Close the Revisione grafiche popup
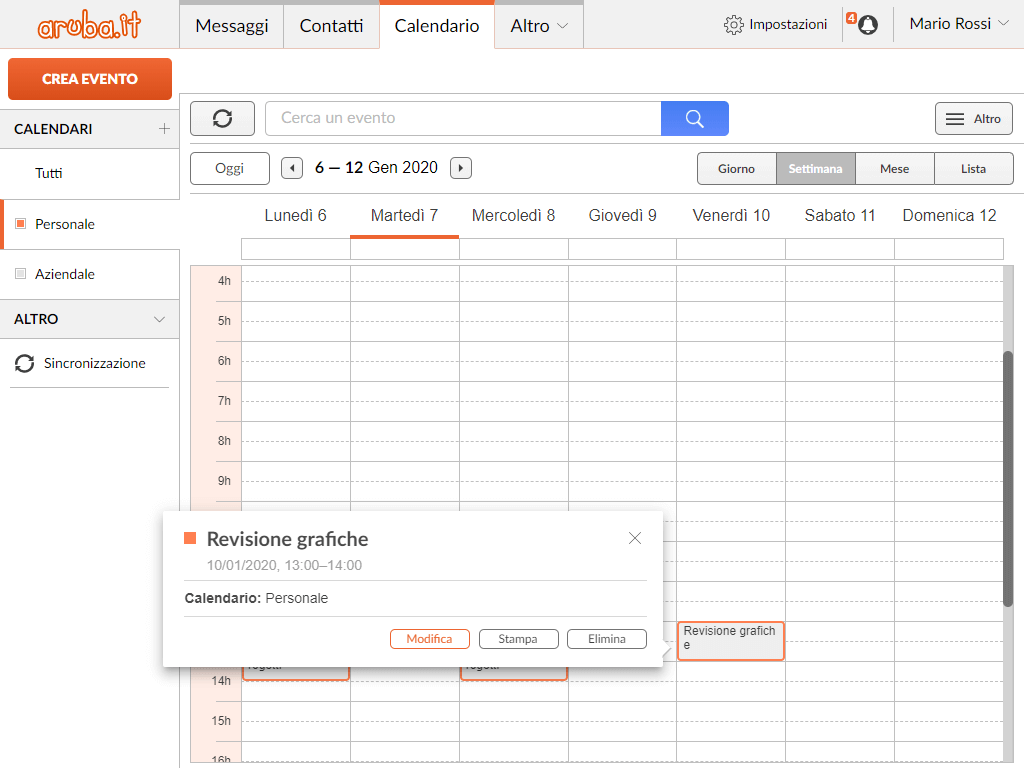 pyautogui.click(x=635, y=538)
